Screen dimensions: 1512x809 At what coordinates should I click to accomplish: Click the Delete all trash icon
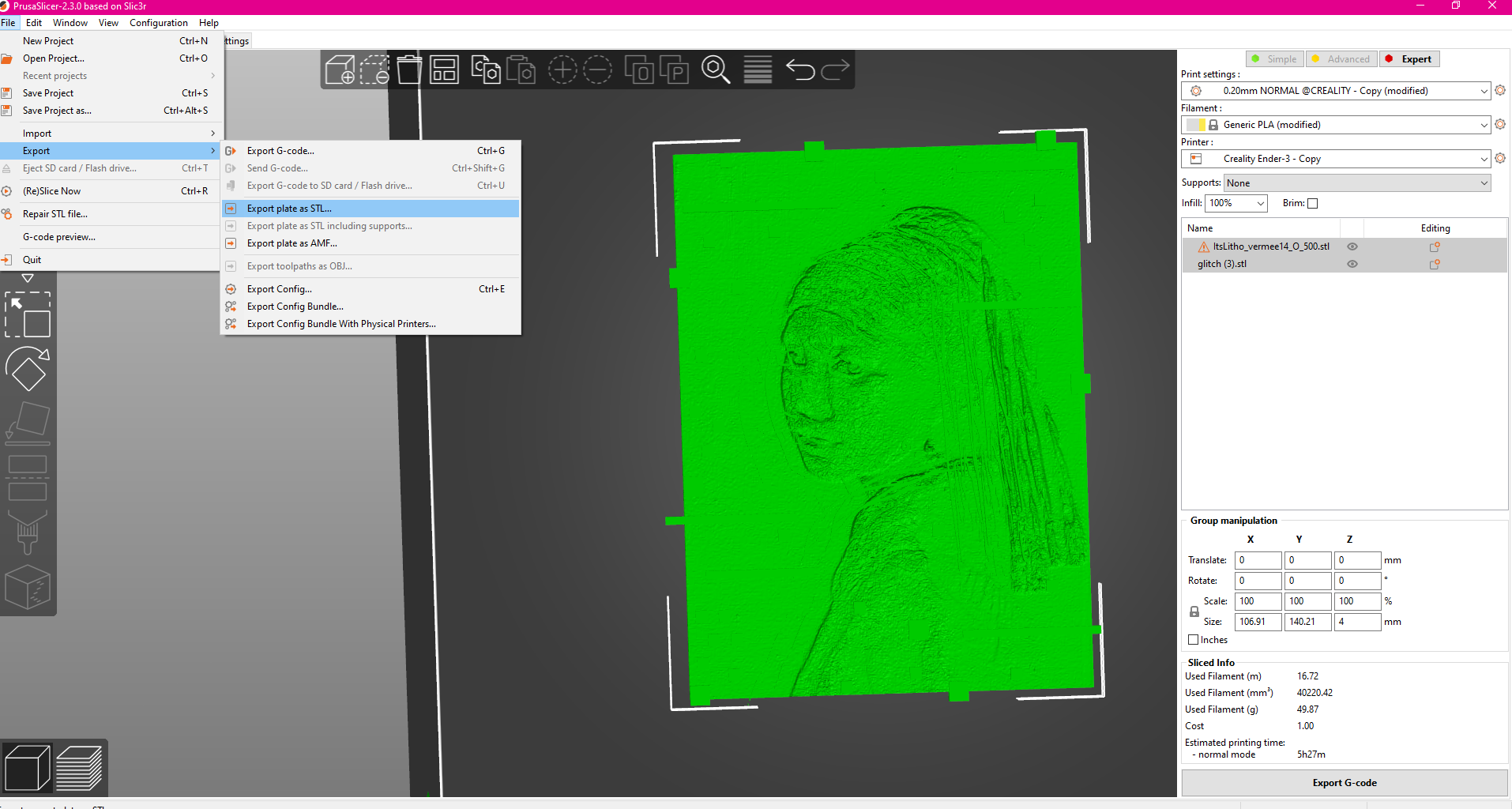coord(409,70)
